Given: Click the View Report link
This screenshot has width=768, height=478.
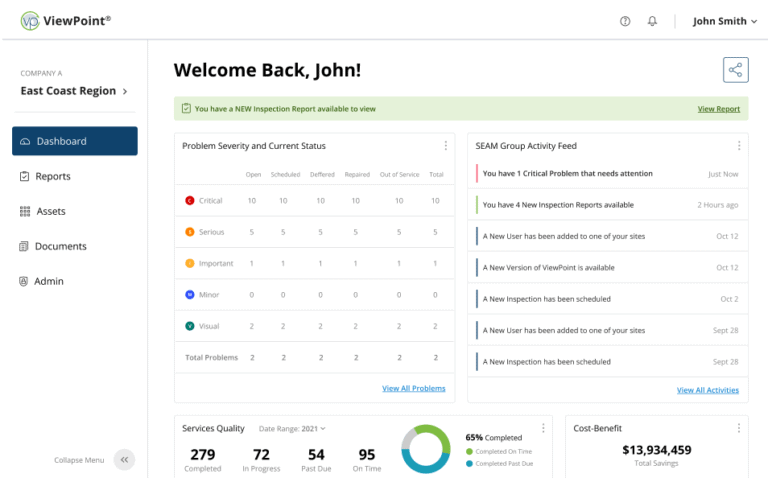Looking at the screenshot, I should 718,109.
